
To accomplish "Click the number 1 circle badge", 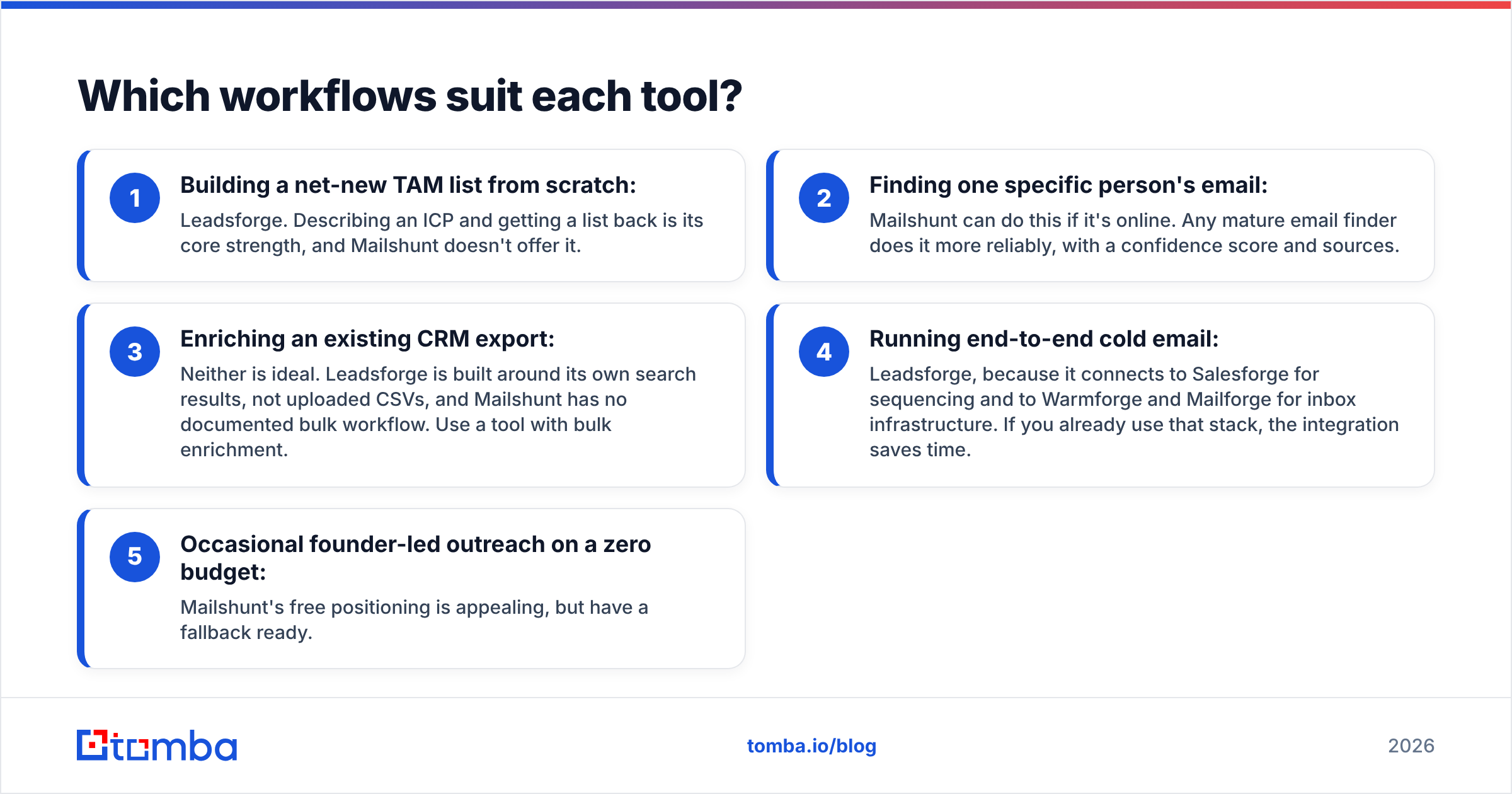I will [135, 198].
